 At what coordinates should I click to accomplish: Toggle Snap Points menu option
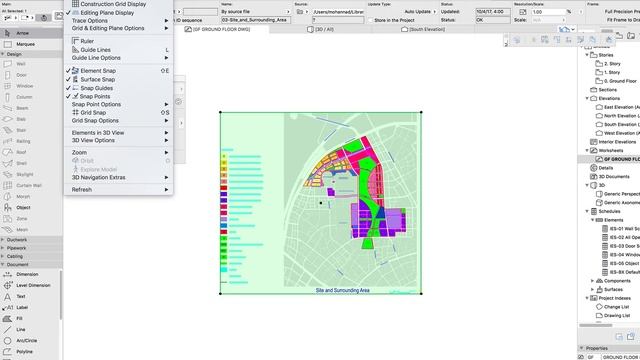[118, 96]
